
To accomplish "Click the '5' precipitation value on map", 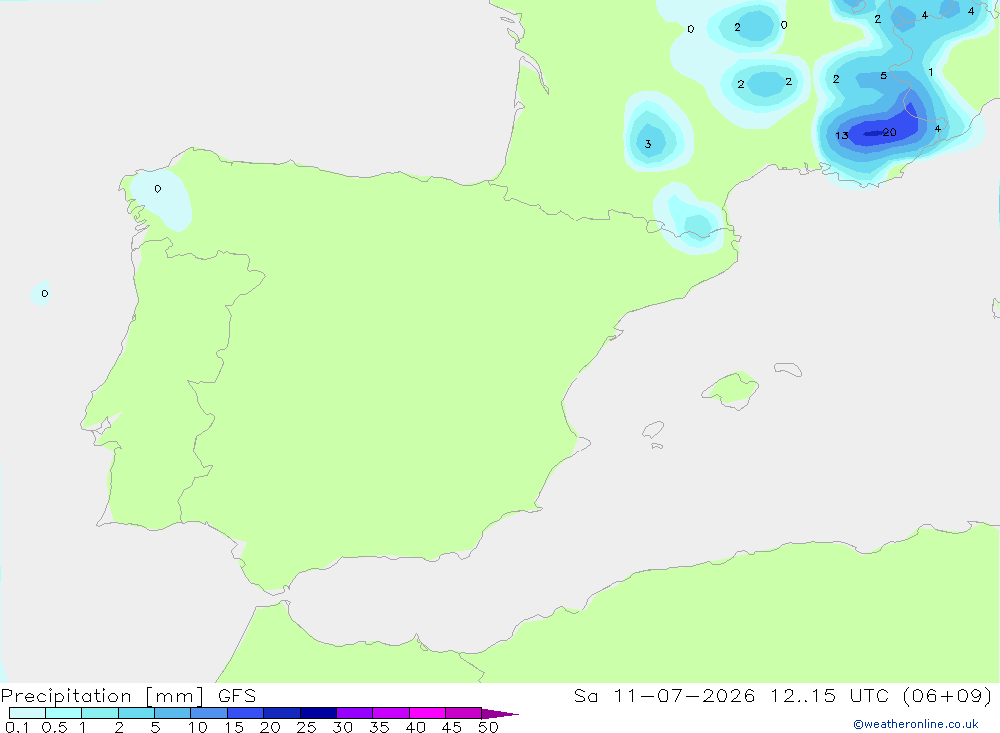I will click(x=883, y=76).
